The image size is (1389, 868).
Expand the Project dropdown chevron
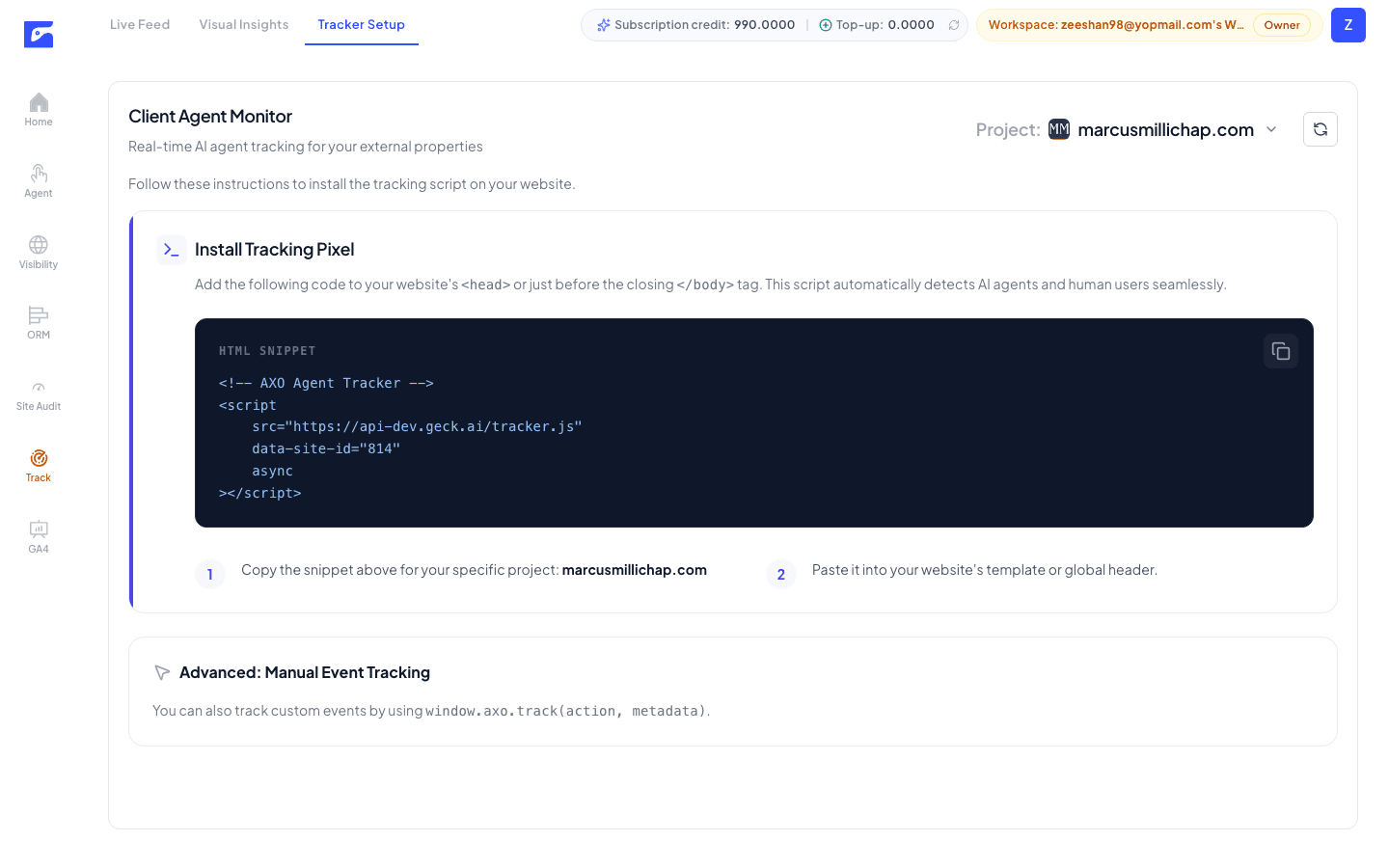pyautogui.click(x=1271, y=129)
